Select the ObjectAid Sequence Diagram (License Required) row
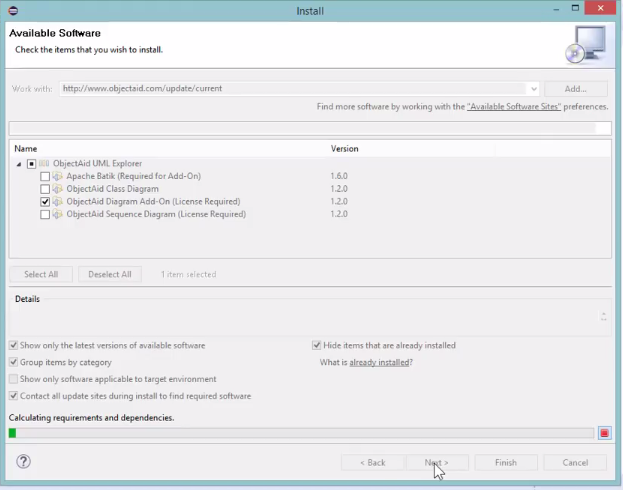The width and height of the screenshot is (623, 490). coord(156,214)
